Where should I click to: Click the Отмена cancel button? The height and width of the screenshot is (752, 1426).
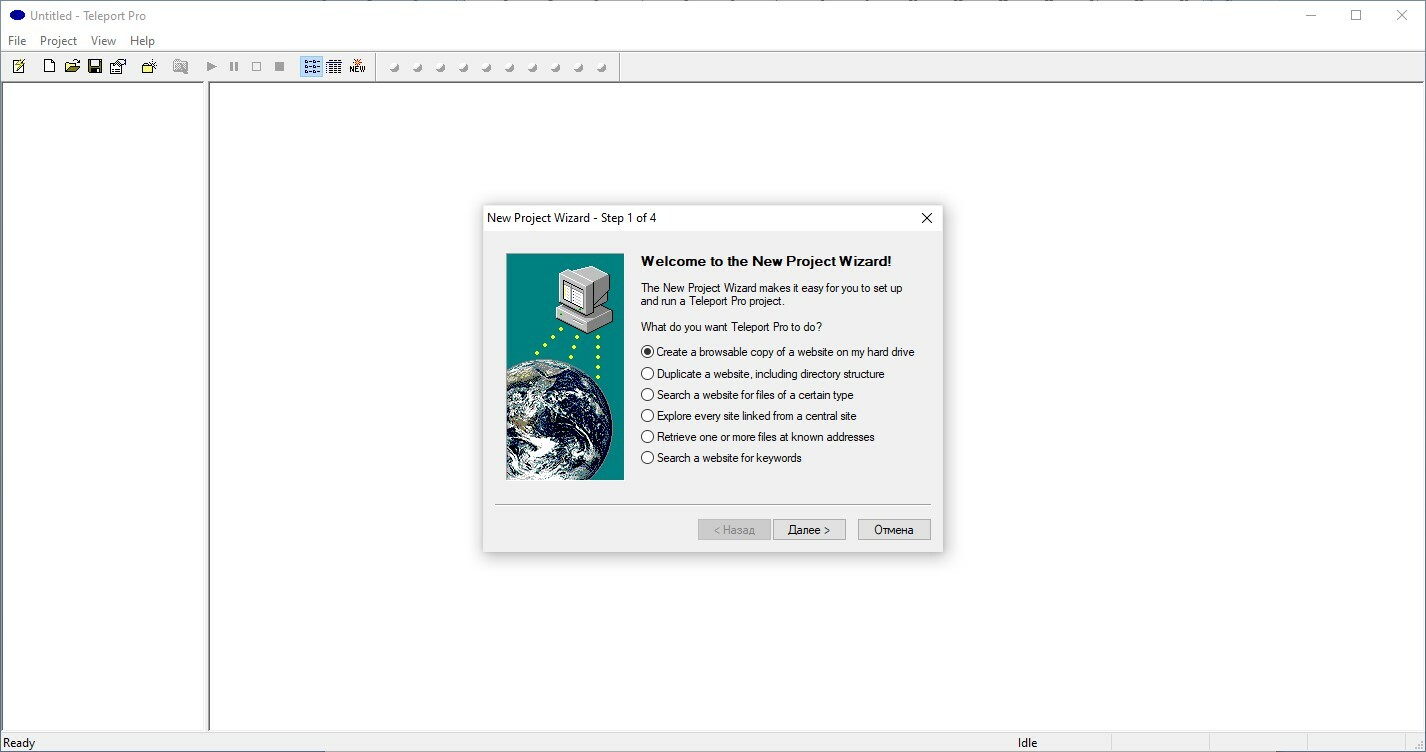894,529
